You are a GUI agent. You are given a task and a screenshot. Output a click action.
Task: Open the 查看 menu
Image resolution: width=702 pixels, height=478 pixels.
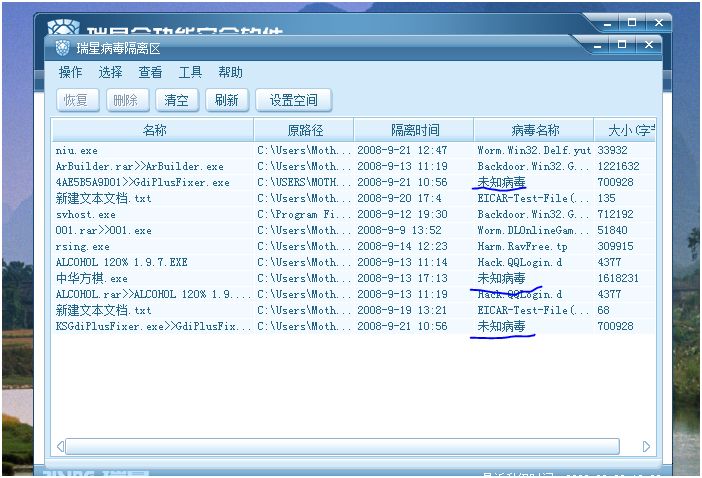[150, 72]
